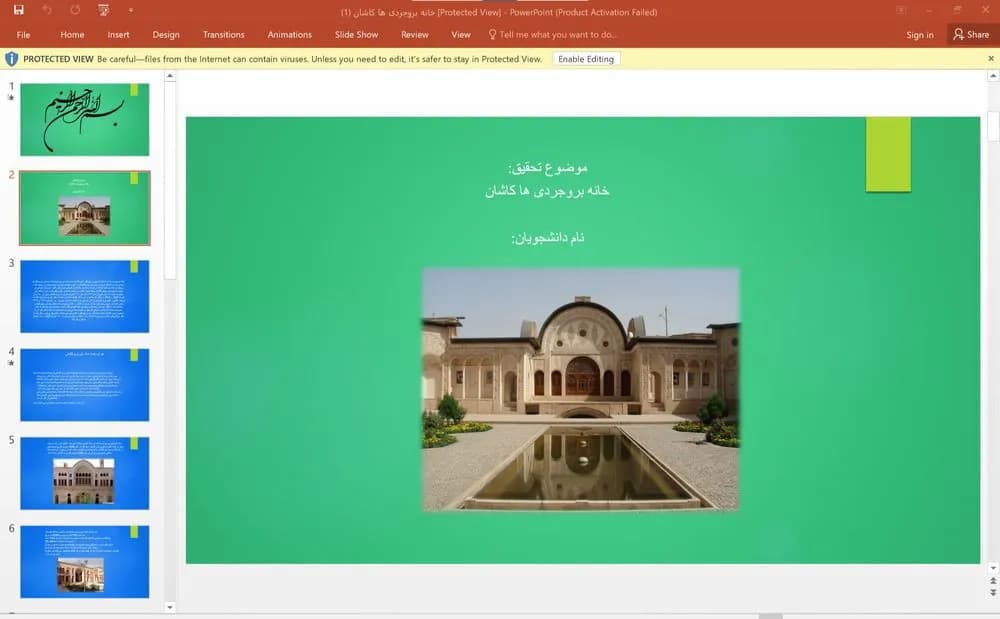Open the Customize Quick Access Toolbar dropdown
This screenshot has width=1000, height=619.
tap(131, 10)
